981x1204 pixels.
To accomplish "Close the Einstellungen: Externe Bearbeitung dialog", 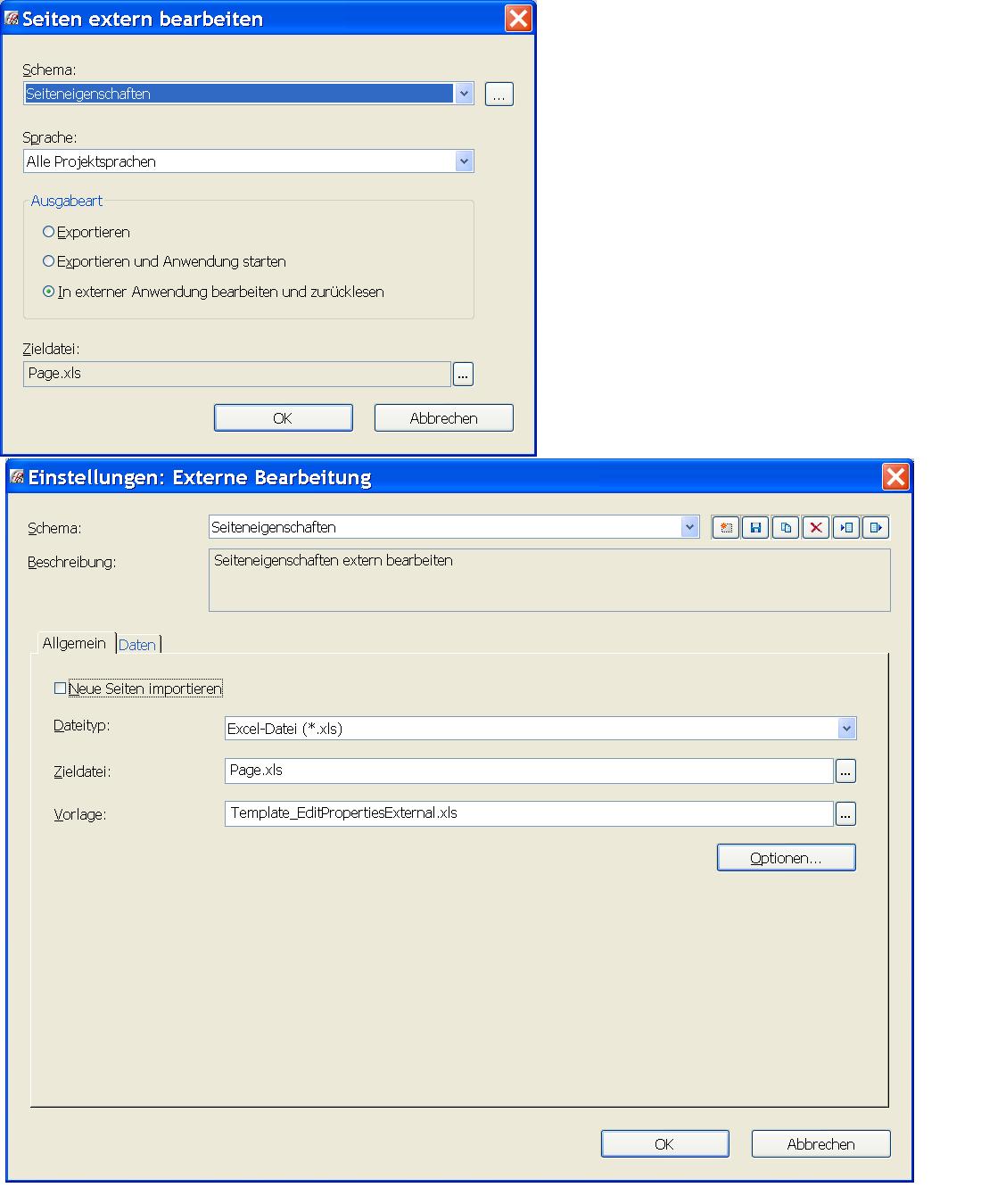I will coord(895,477).
